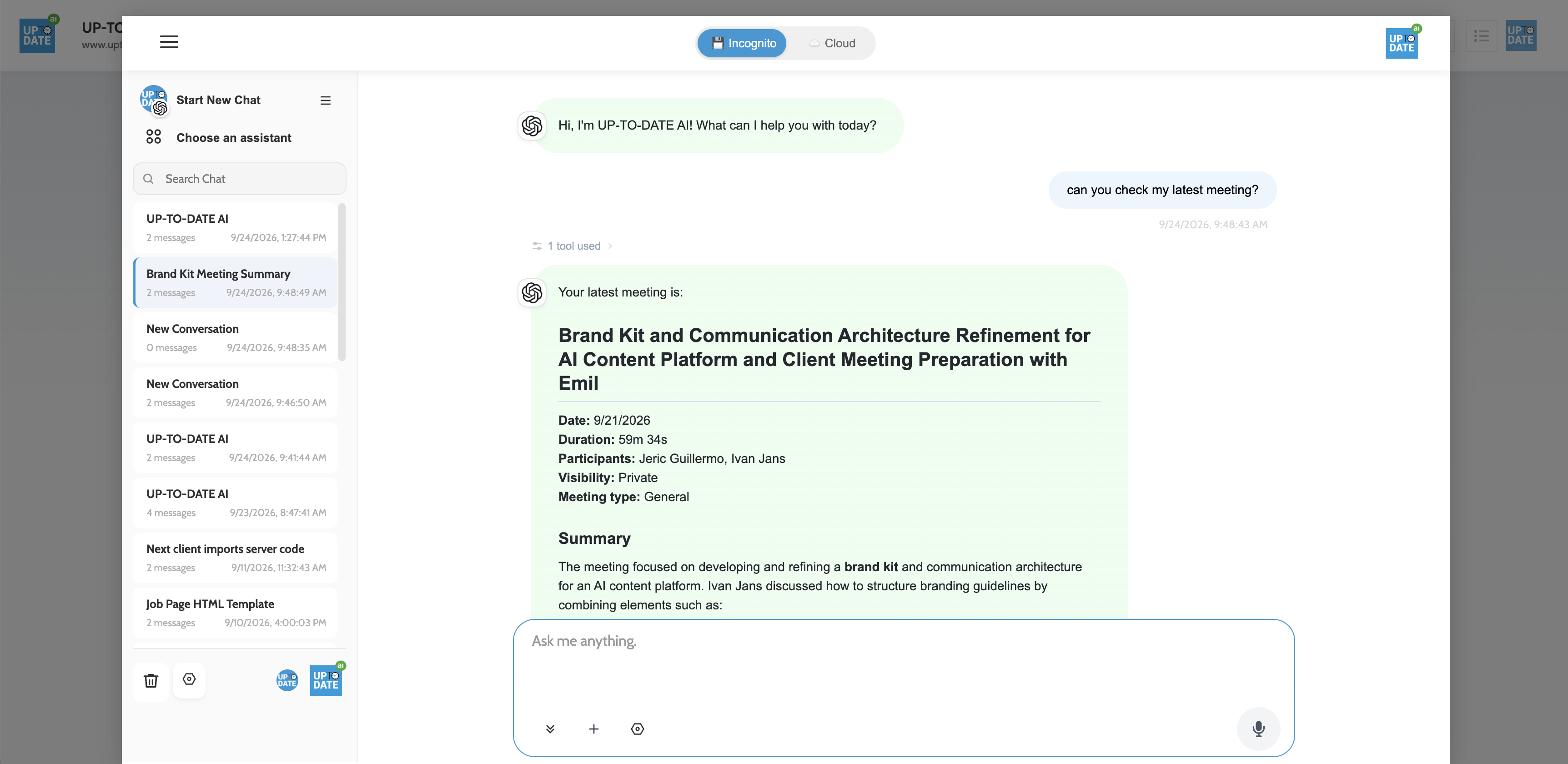Open Next client imports server code chat
This screenshot has height=764, width=1568.
[235, 558]
